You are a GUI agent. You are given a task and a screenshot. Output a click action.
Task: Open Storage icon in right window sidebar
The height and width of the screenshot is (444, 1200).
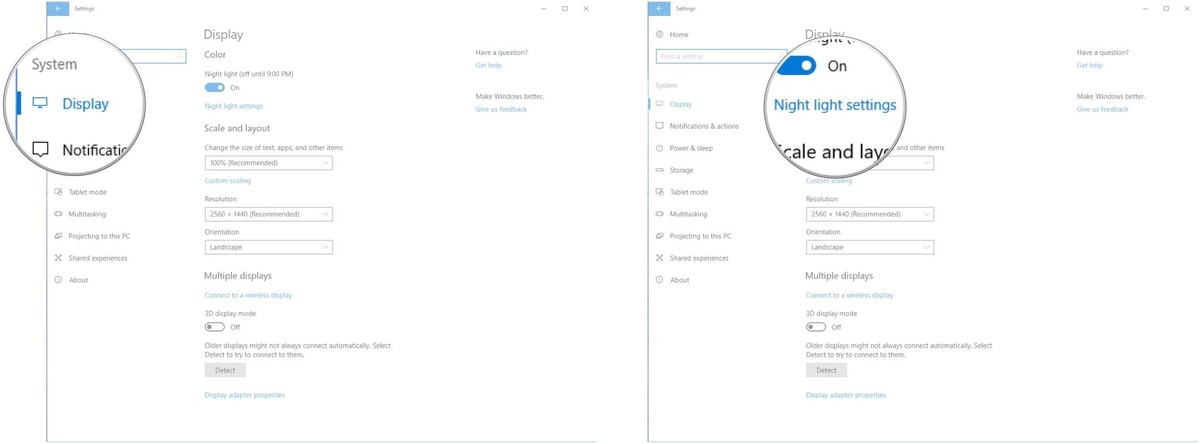660,170
